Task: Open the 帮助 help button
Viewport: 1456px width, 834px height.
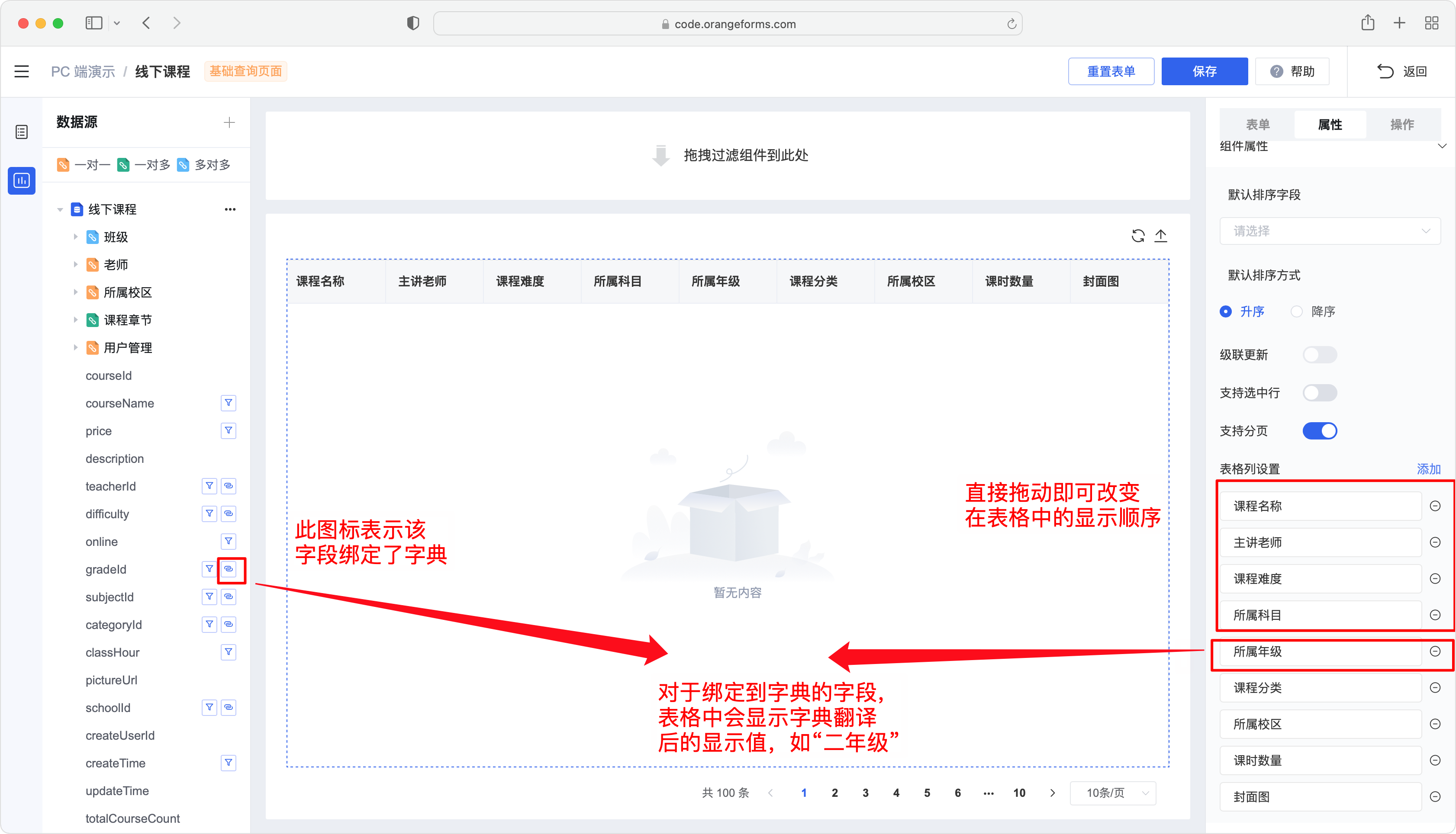Action: point(1292,72)
